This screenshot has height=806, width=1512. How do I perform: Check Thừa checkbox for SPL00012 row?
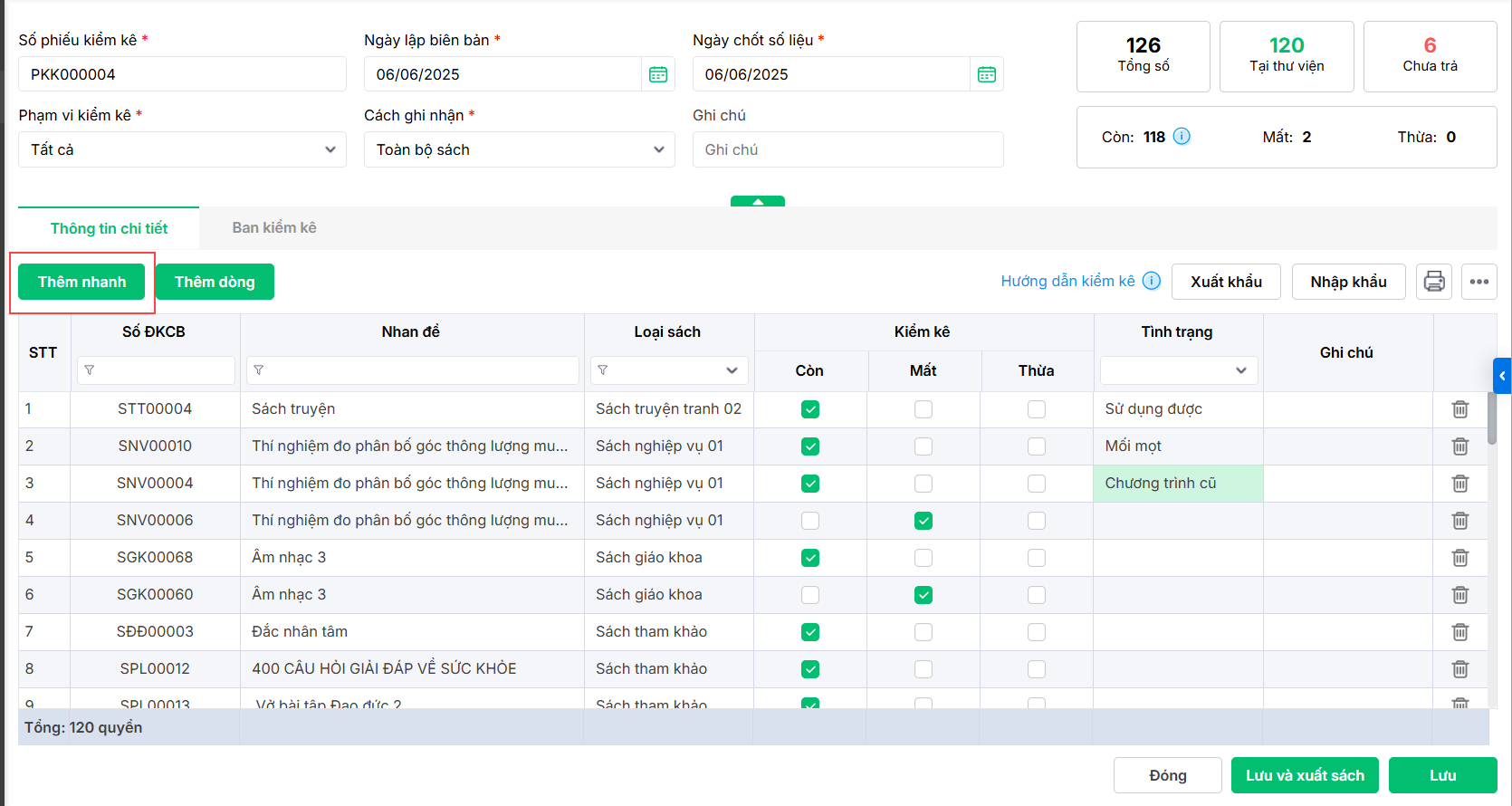pos(1037,669)
